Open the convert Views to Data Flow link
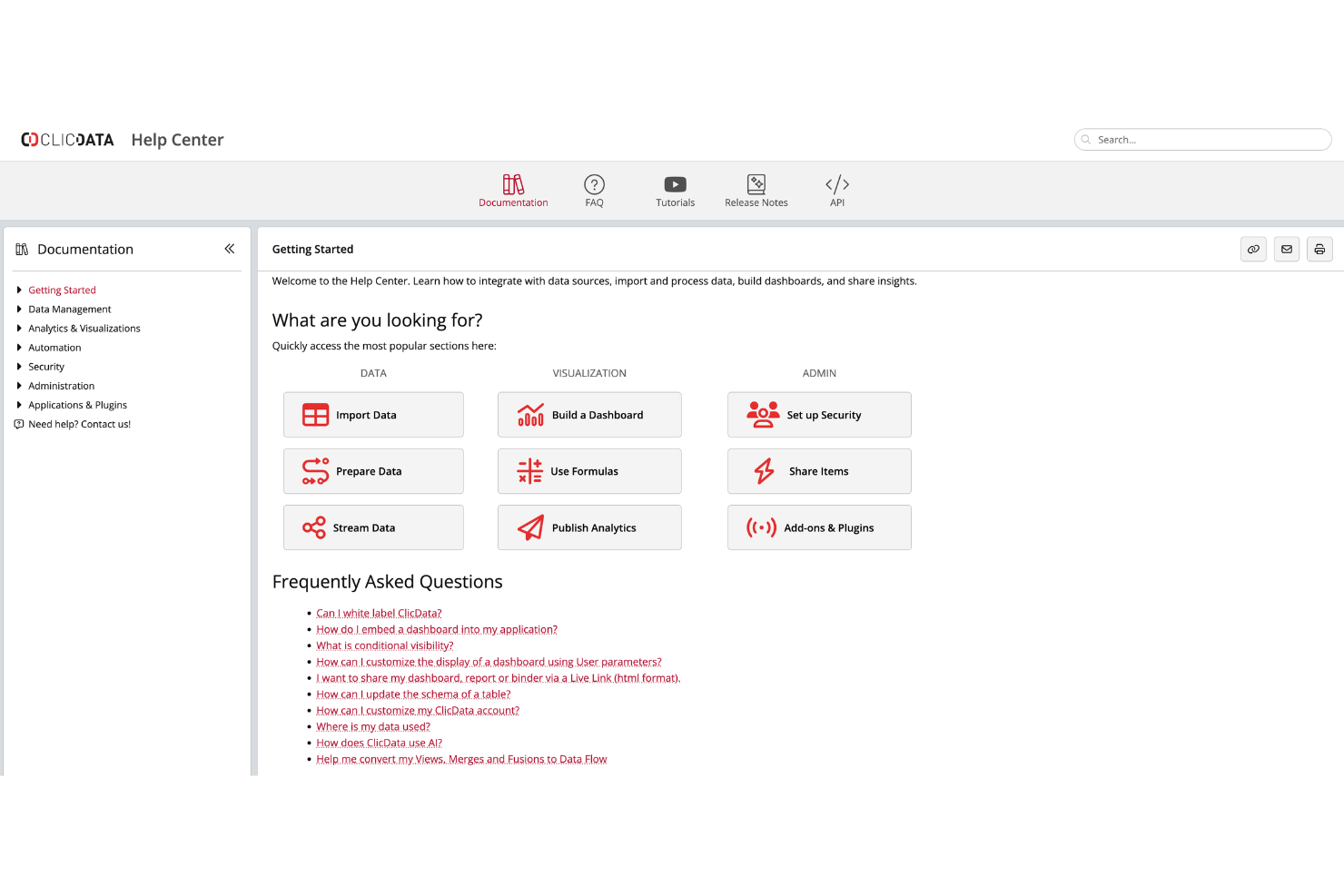The image size is (1344, 896). [461, 760]
